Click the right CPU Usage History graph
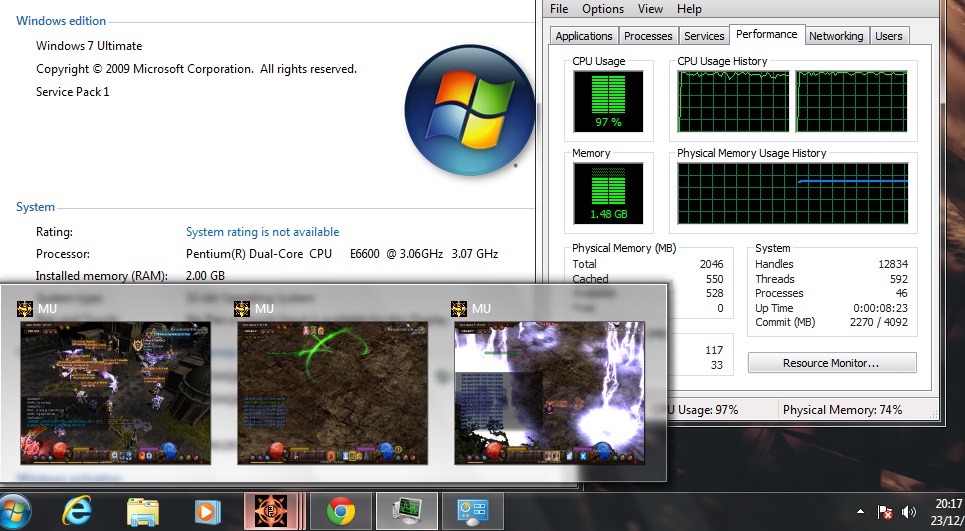This screenshot has width=965, height=531. coord(851,101)
